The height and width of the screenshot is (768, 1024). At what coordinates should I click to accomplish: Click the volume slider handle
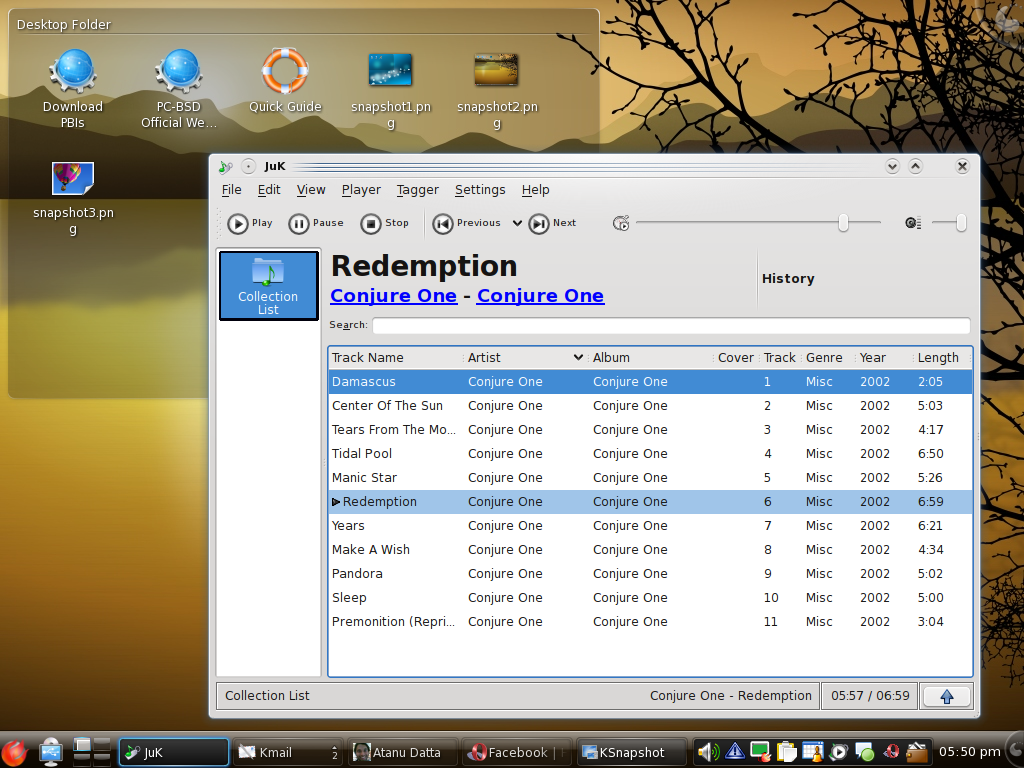tap(961, 223)
